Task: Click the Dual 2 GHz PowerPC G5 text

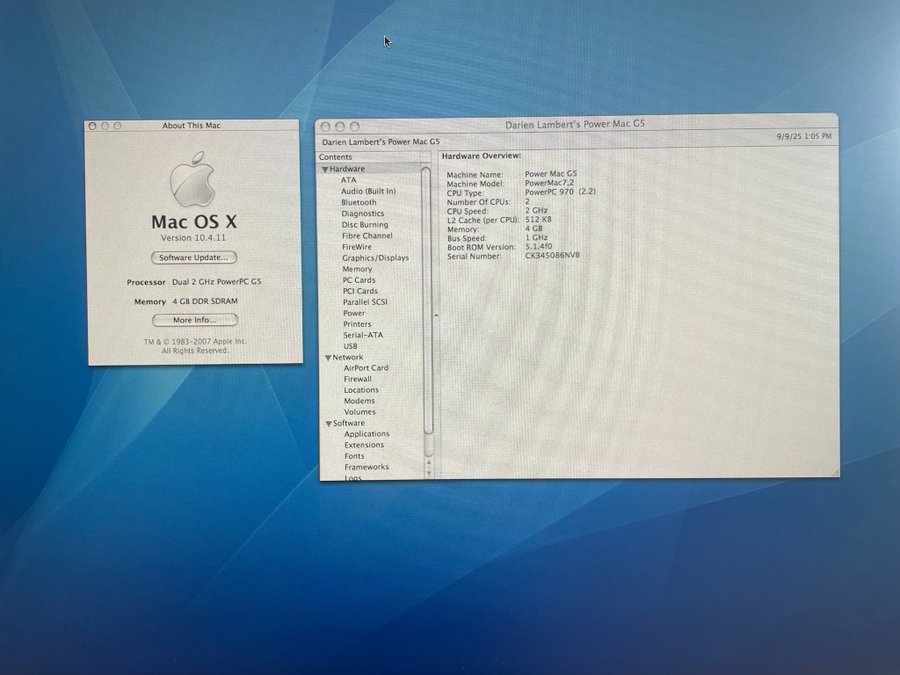Action: 217,282
